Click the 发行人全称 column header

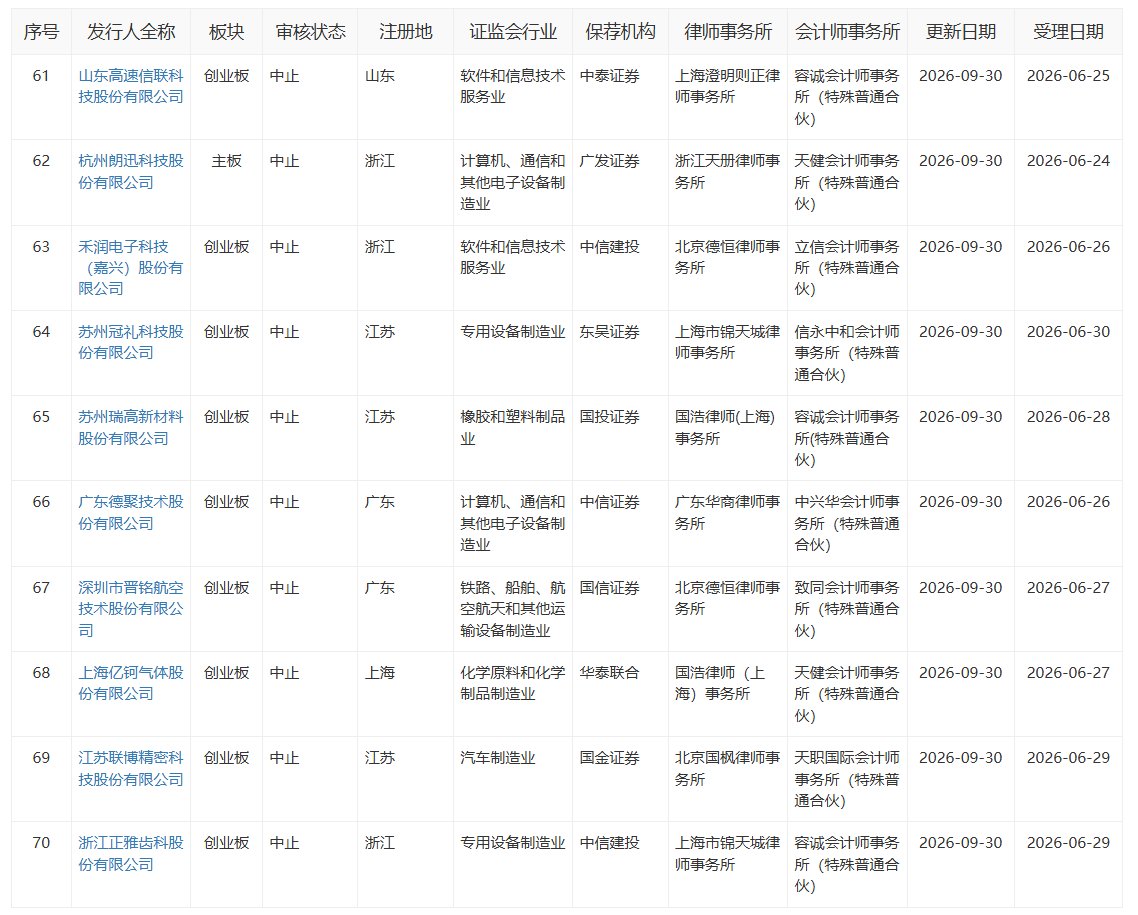click(x=131, y=32)
